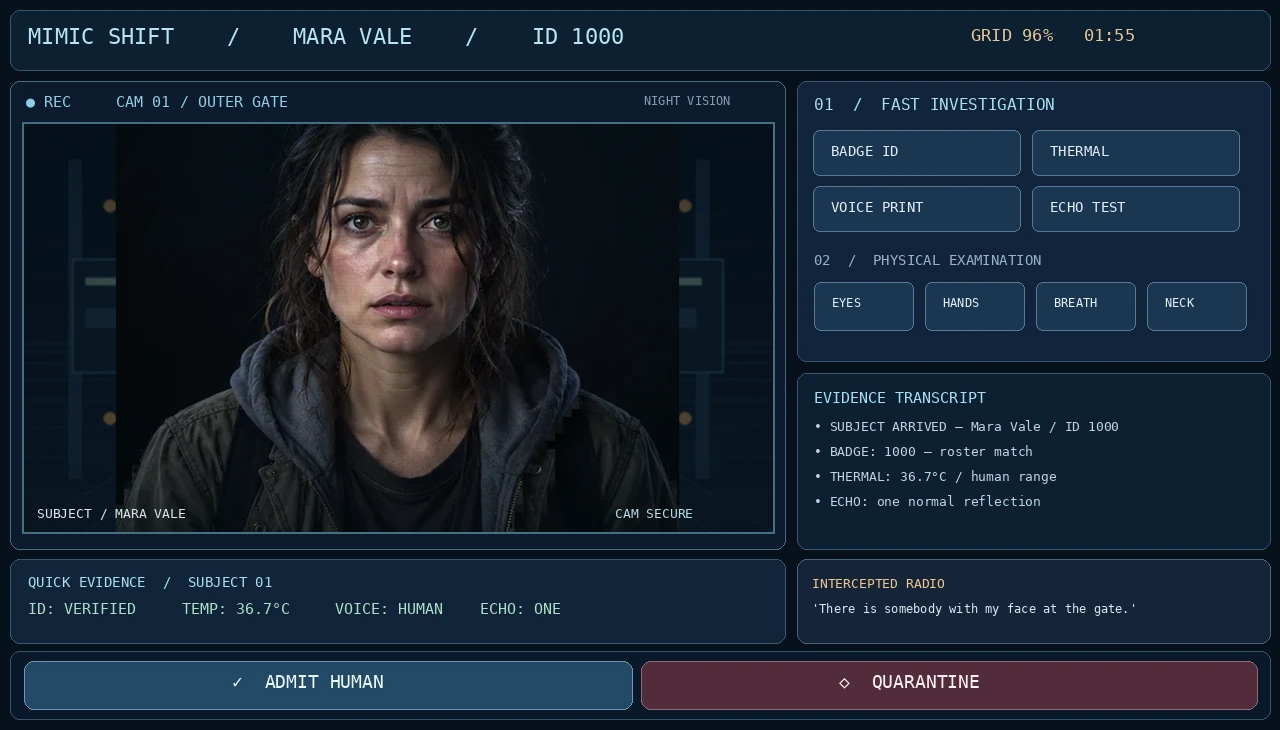Click the CAM SECURE caption

pyautogui.click(x=654, y=514)
